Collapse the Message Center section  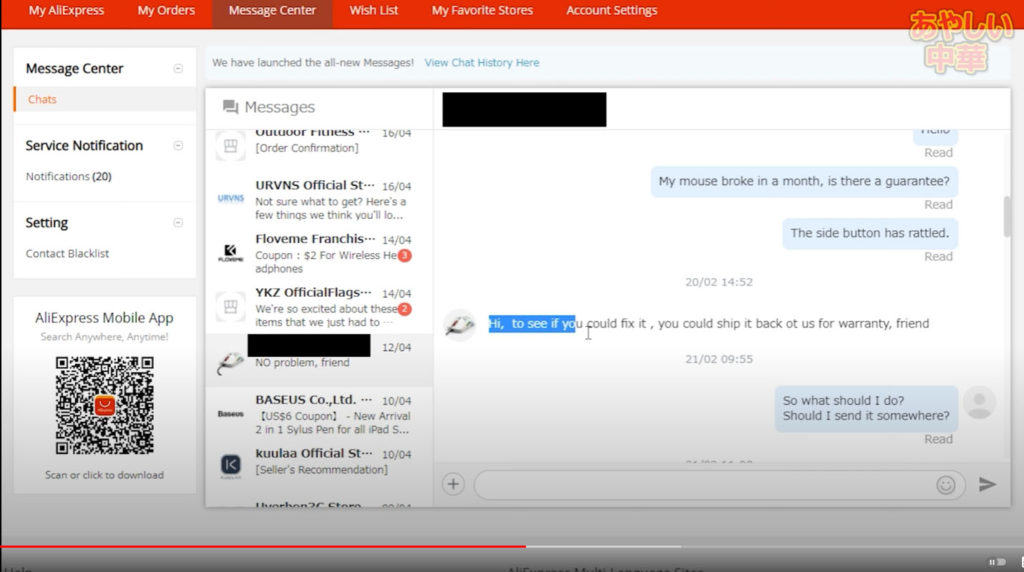click(x=178, y=69)
